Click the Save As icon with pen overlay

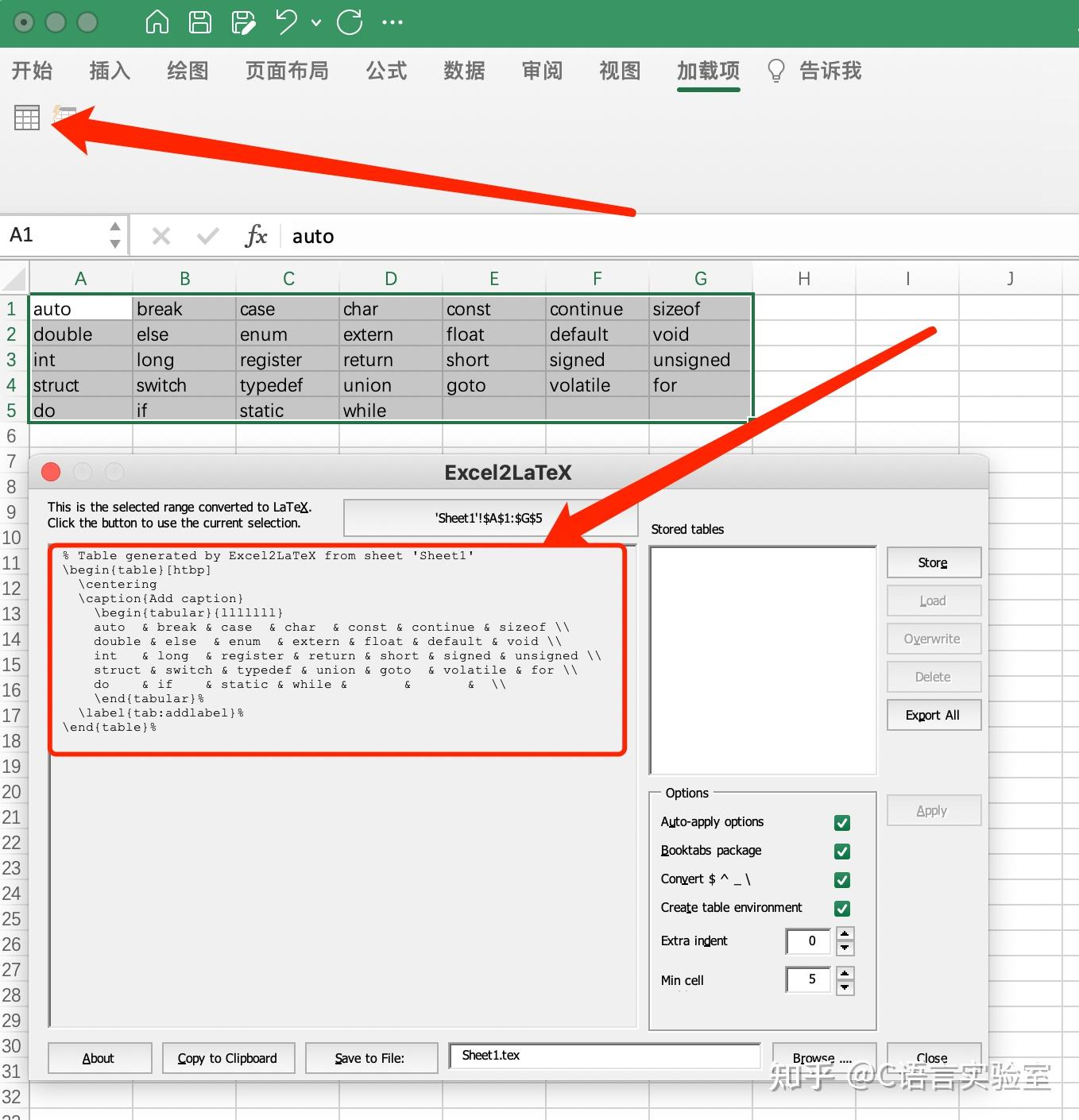click(x=243, y=22)
